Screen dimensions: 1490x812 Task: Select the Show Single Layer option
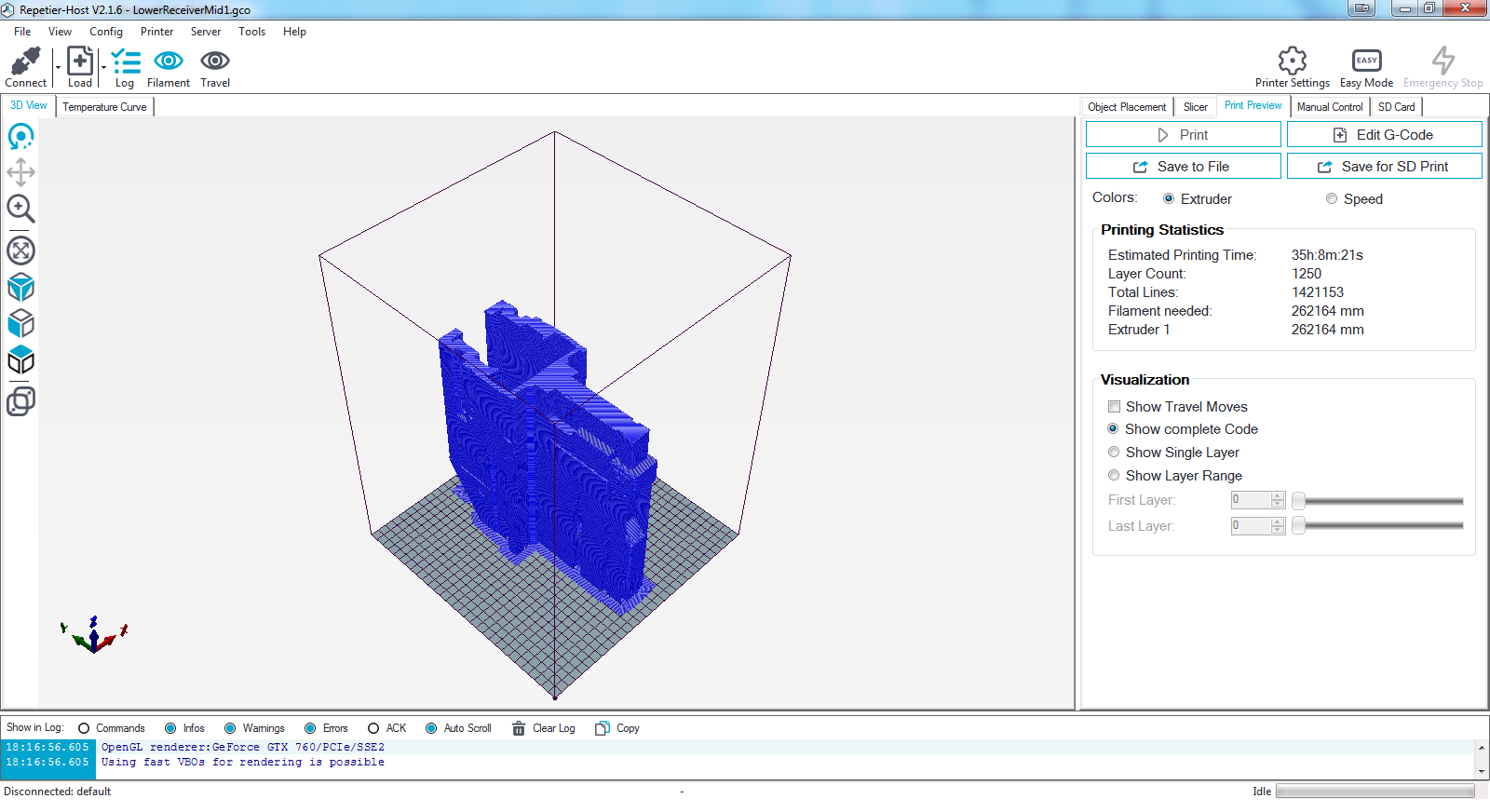tap(1114, 453)
